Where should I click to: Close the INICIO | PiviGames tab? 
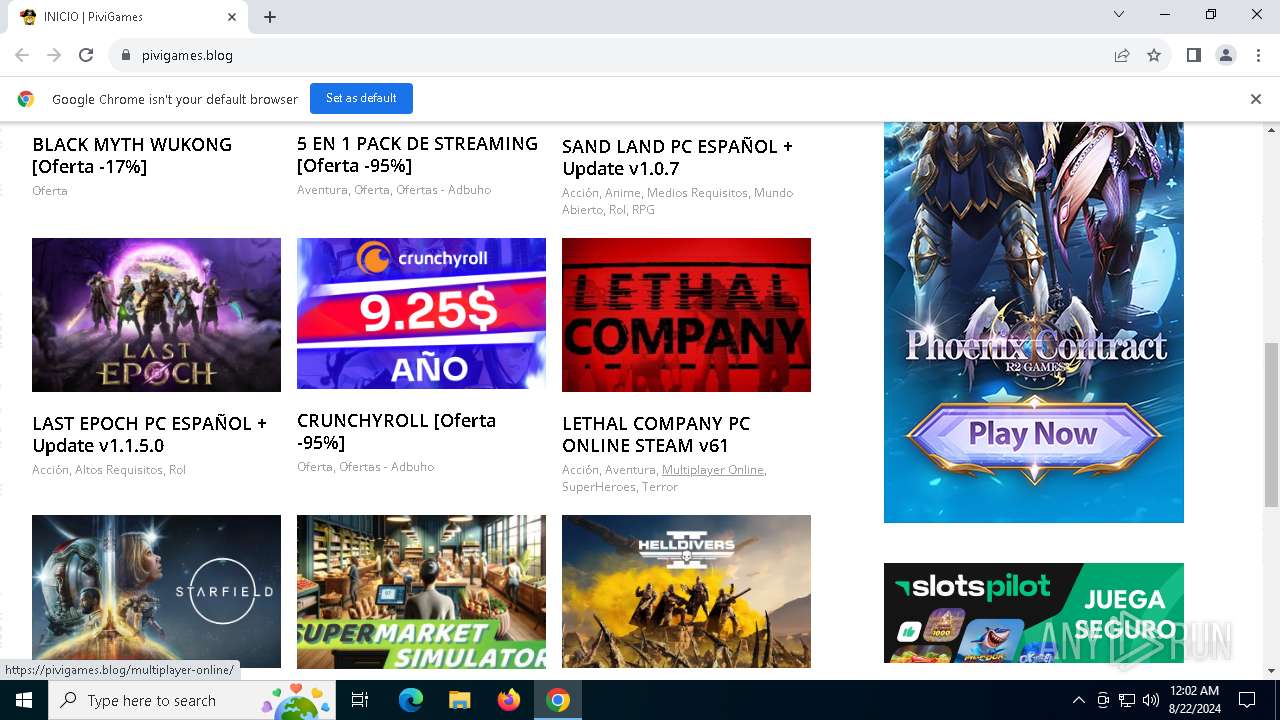click(x=232, y=17)
